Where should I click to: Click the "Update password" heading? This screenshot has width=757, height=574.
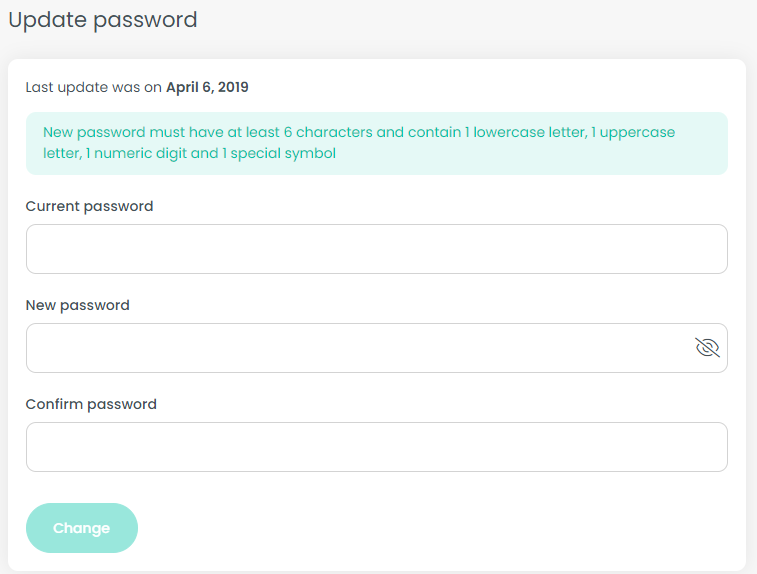[102, 20]
